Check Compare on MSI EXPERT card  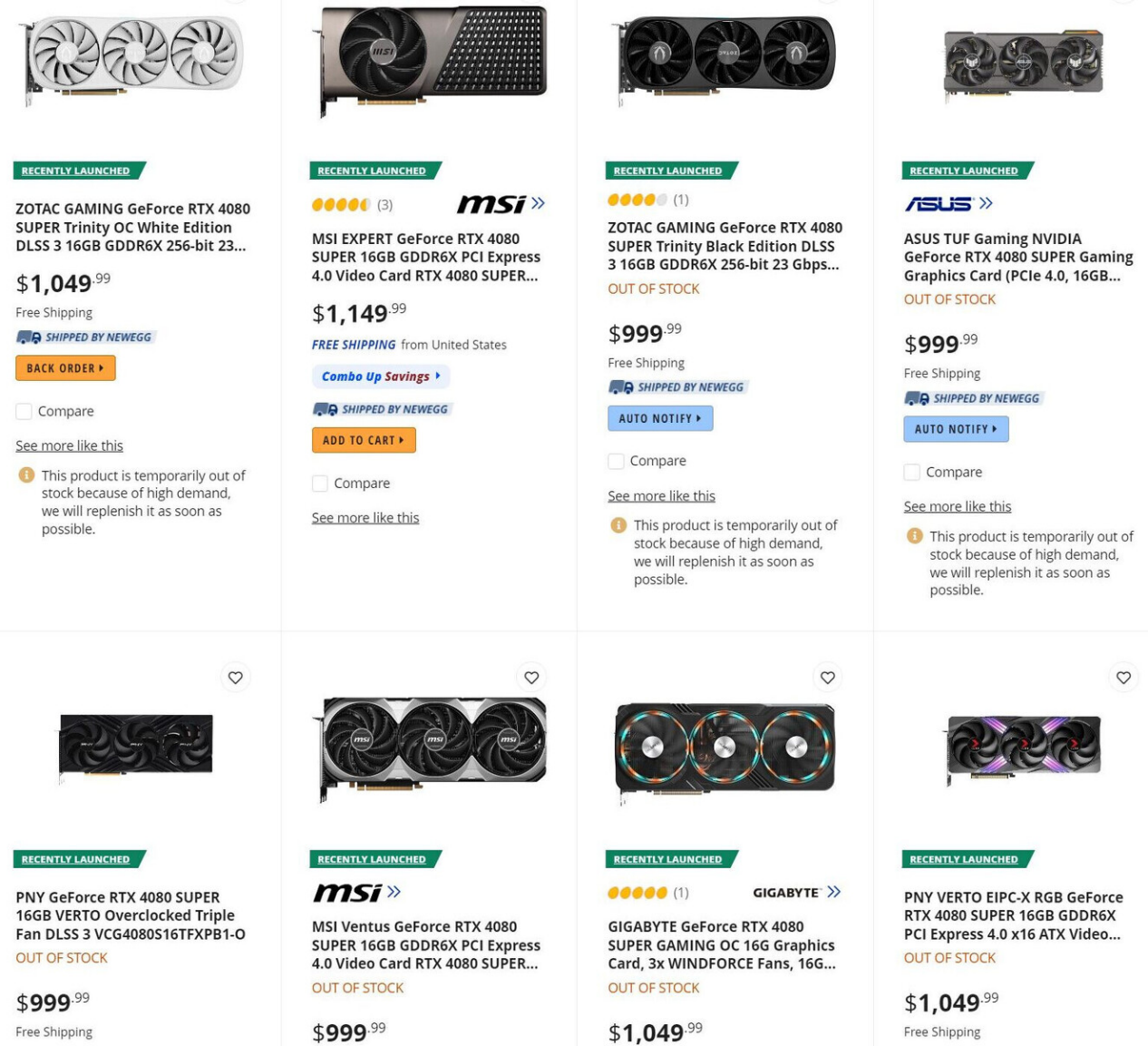click(x=319, y=483)
